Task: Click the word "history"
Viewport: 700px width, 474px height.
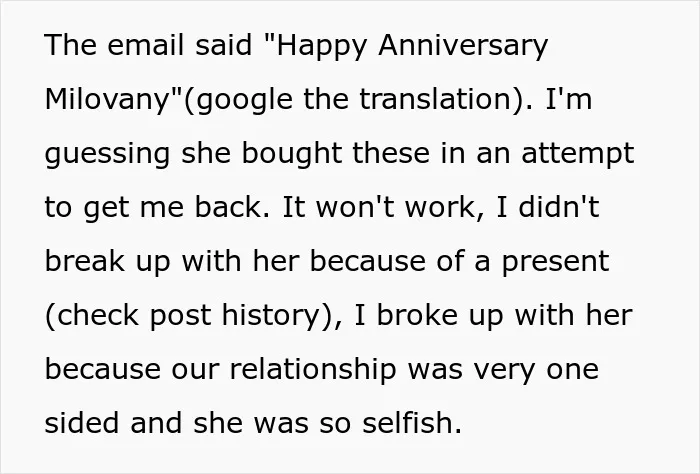Action: pos(271,316)
